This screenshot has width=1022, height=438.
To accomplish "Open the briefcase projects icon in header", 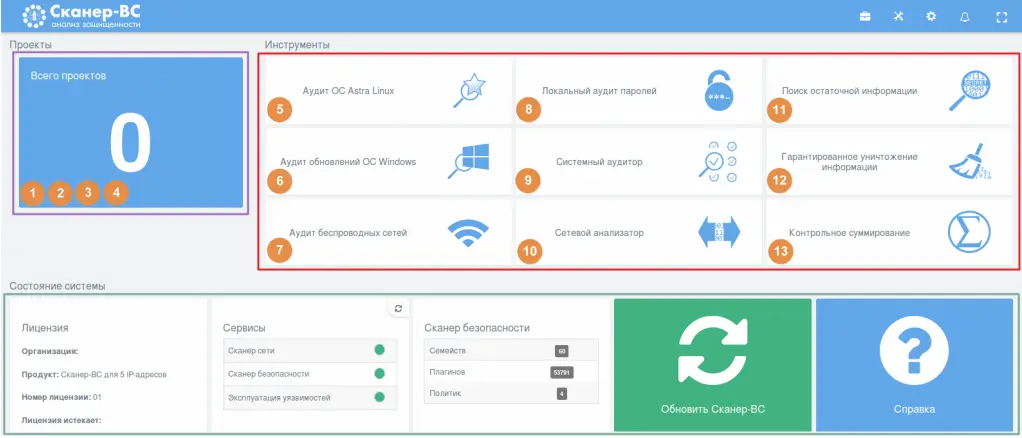I will pyautogui.click(x=865, y=16).
